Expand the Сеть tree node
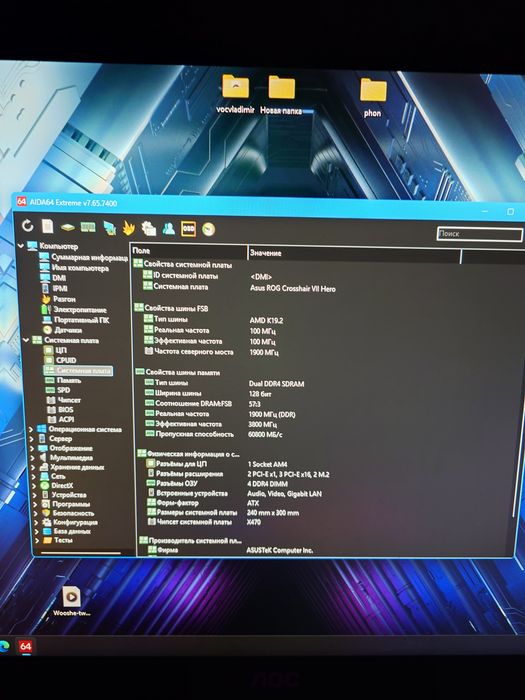525x700 pixels. point(33,476)
